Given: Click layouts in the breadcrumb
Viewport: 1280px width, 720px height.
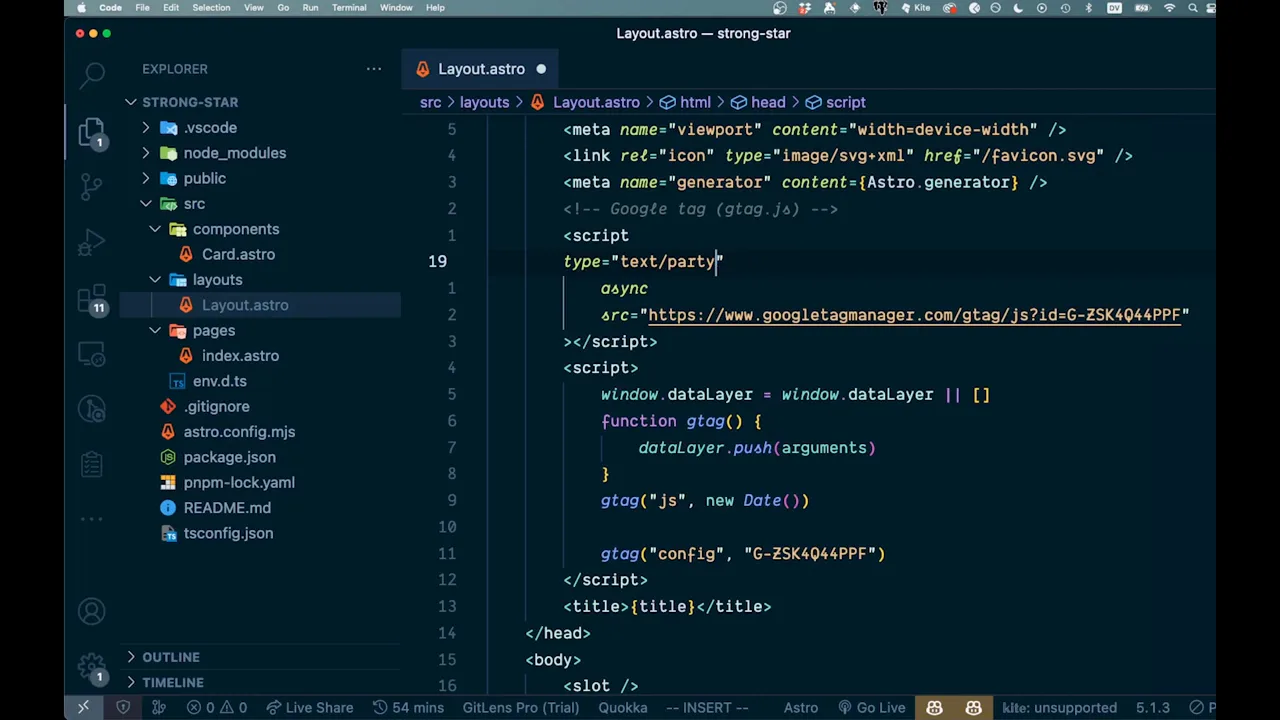Looking at the screenshot, I should coord(484,102).
